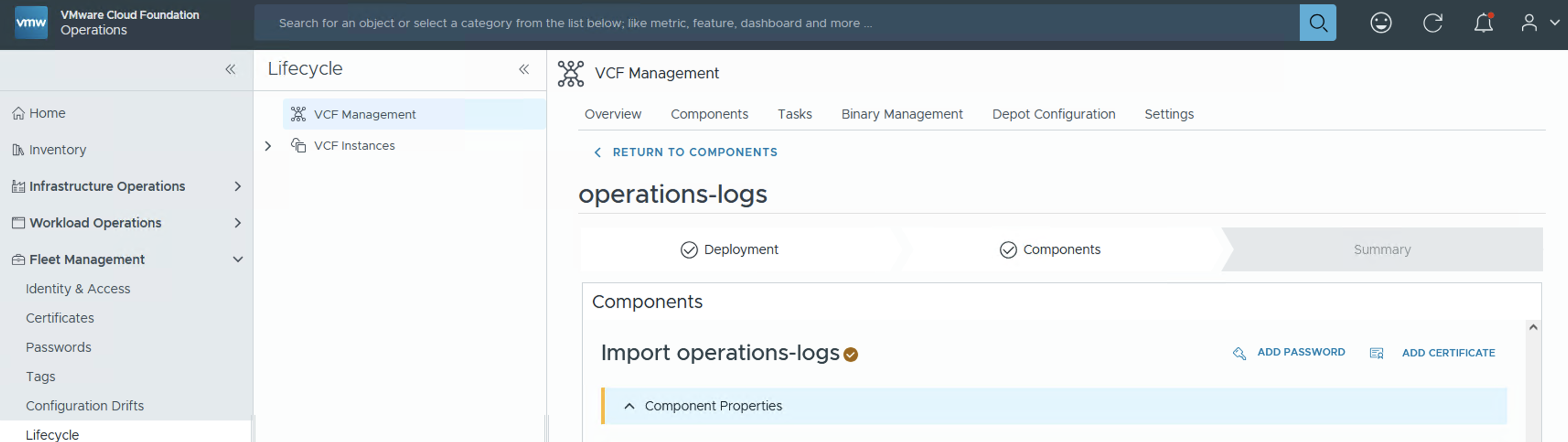Click the vmw logo icon
The height and width of the screenshot is (442, 1568).
pos(31,22)
